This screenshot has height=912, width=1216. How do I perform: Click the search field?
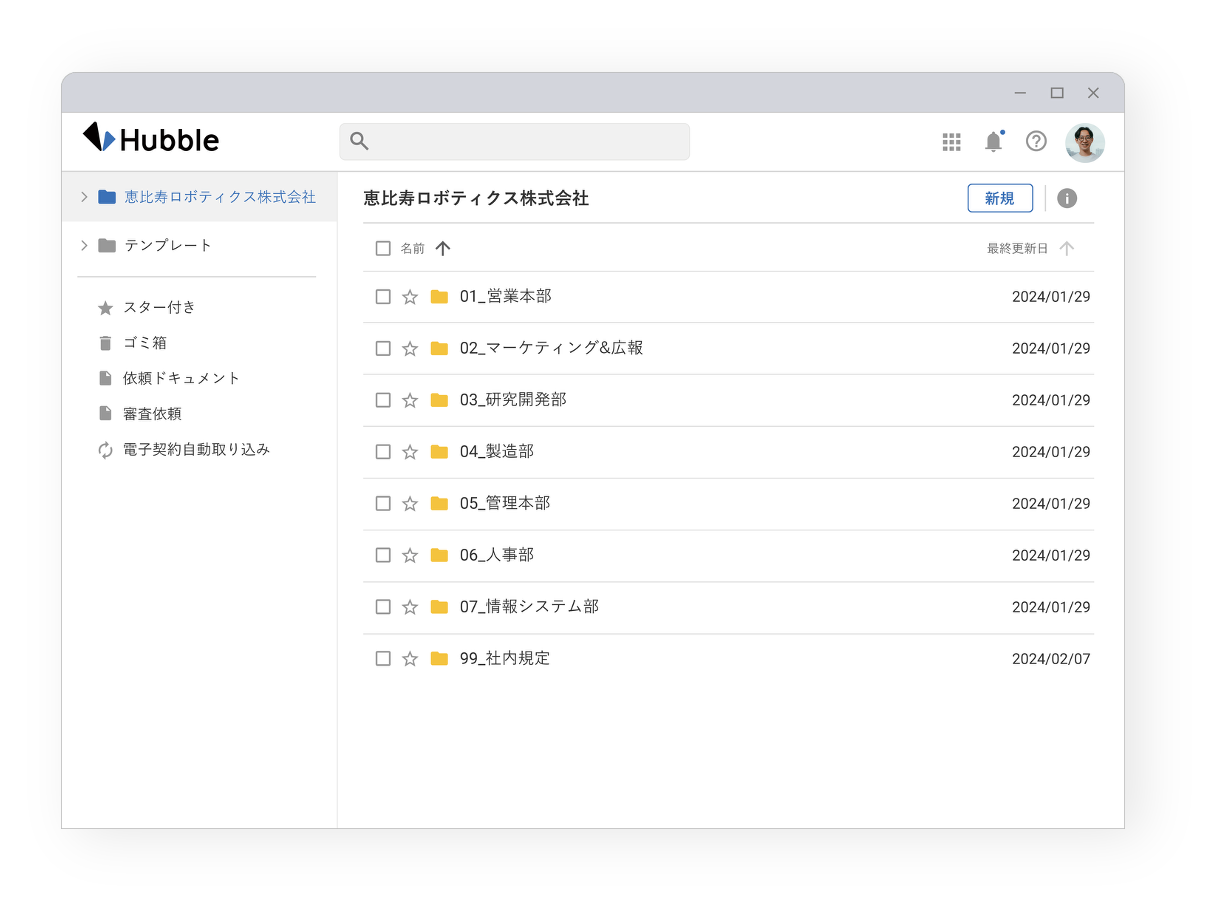coord(514,141)
